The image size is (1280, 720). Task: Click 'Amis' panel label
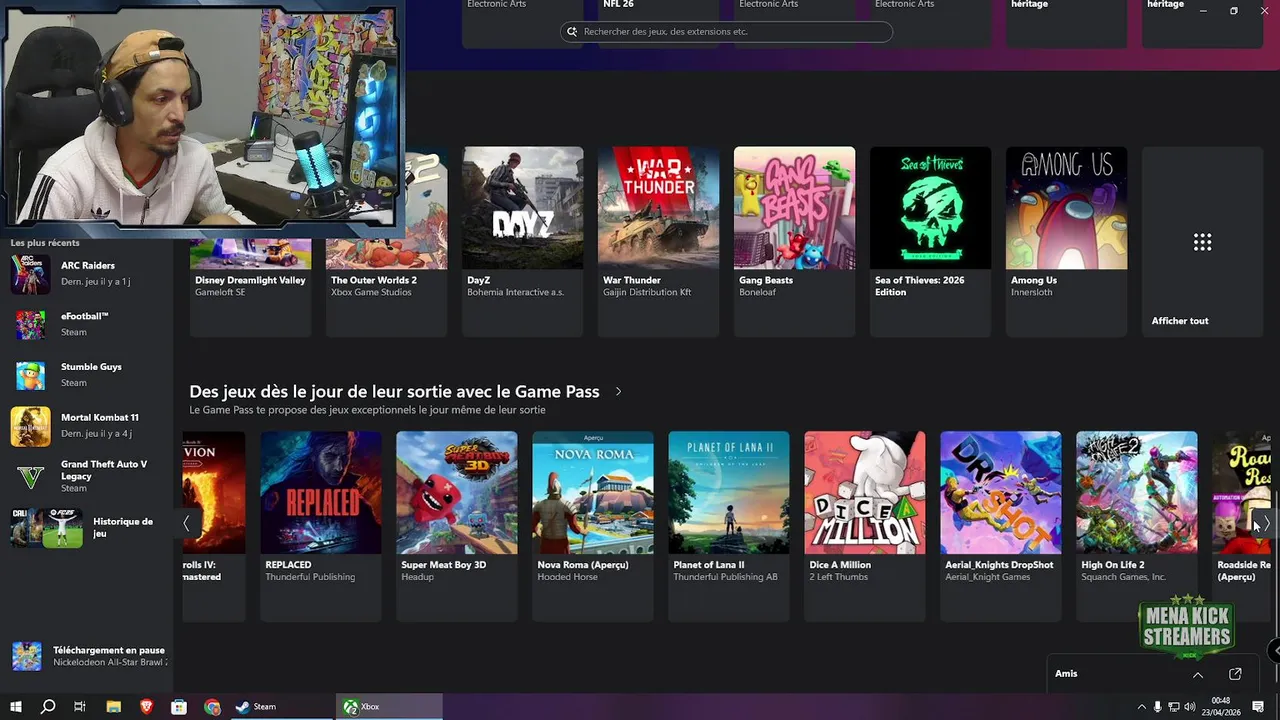[1066, 674]
